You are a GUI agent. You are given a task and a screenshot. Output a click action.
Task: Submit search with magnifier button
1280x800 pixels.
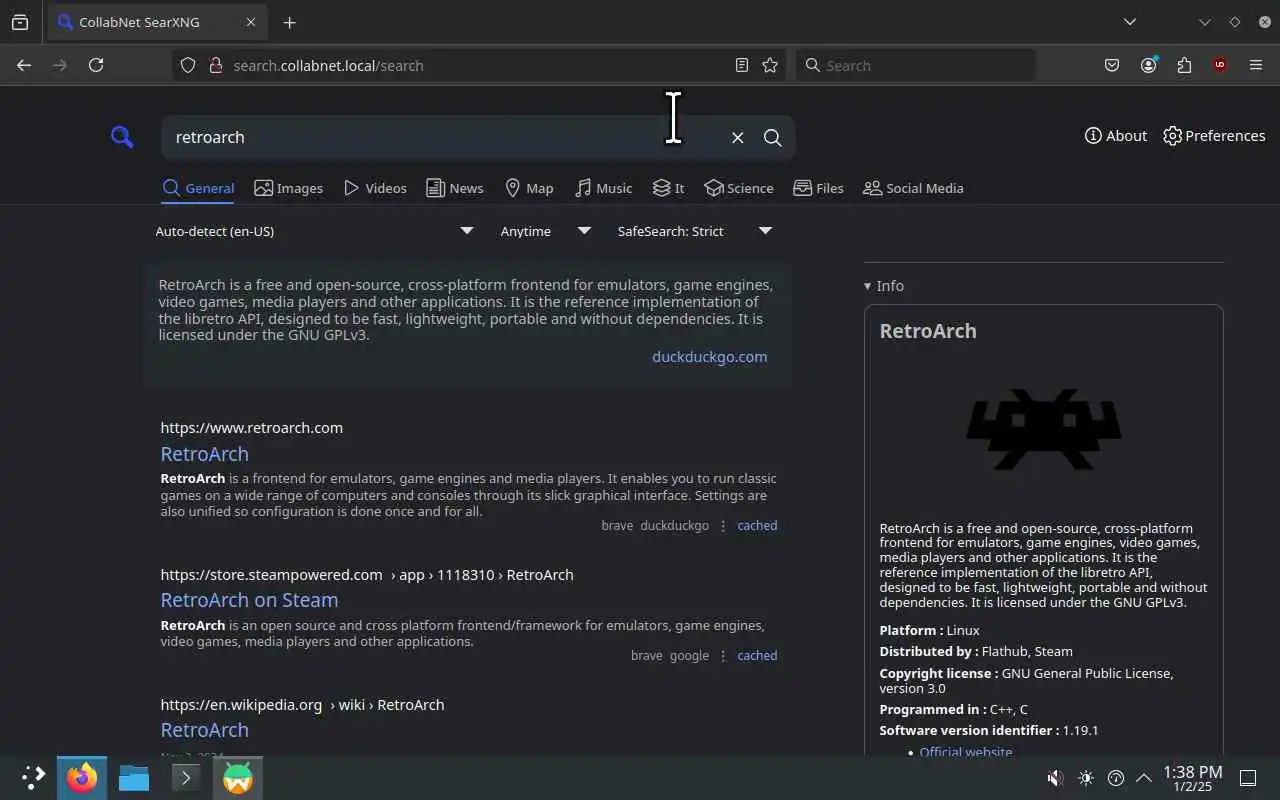pyautogui.click(x=772, y=138)
